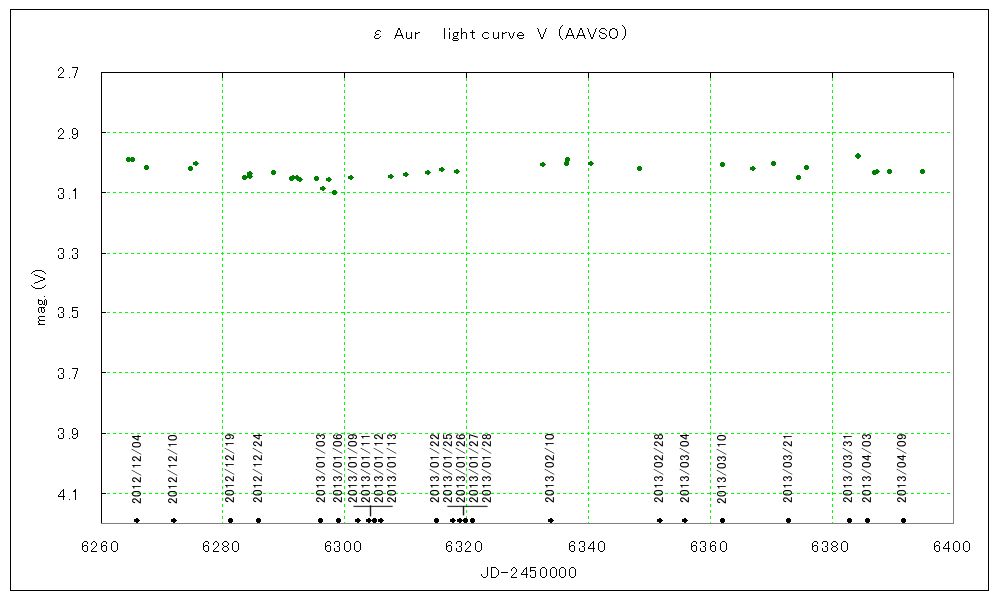Select the 2012/12/04 date label
This screenshot has height=600, width=1000.
click(137, 468)
